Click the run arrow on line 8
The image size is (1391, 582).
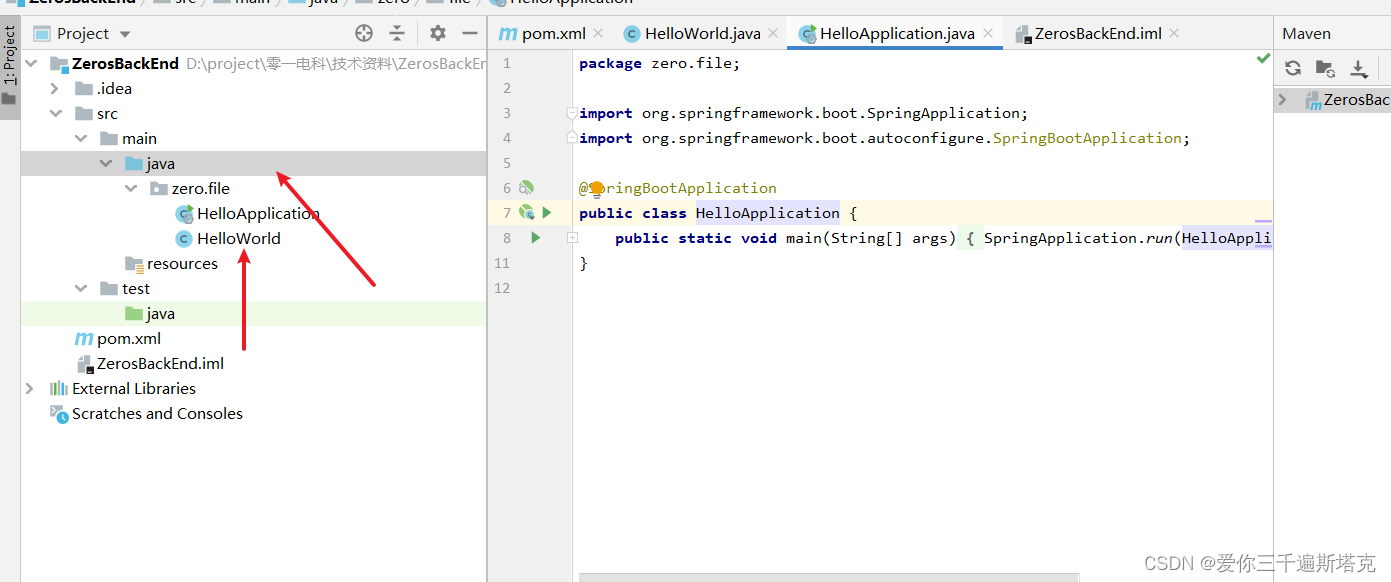536,238
